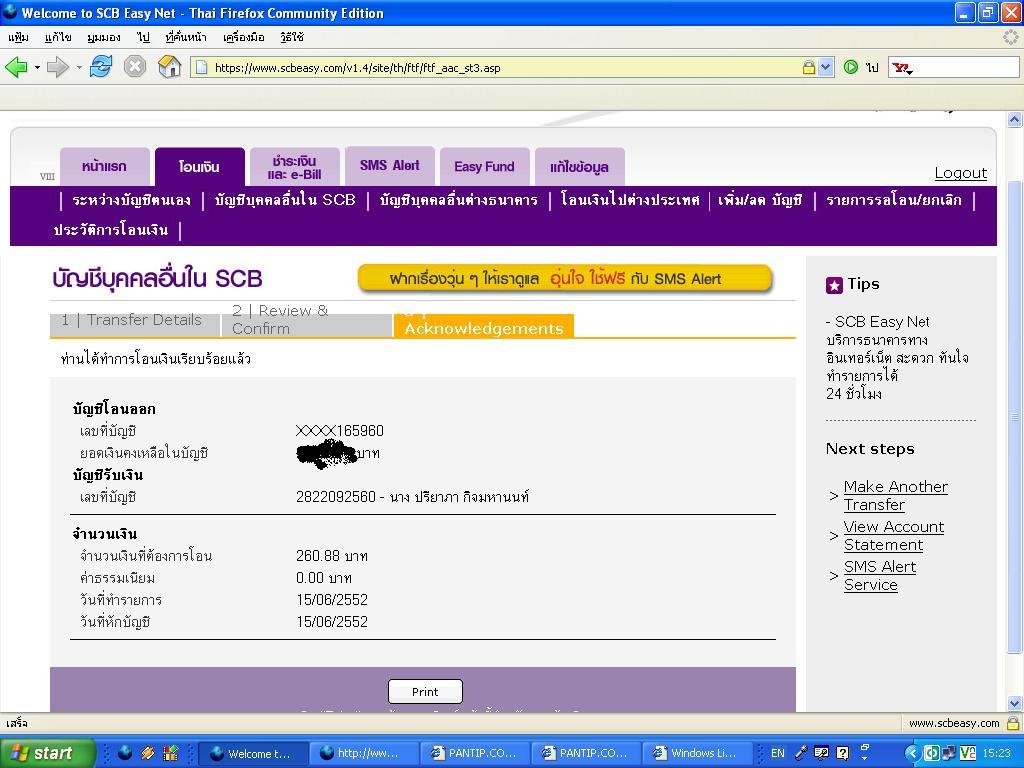Open the วิธีใช้ help menu

pyautogui.click(x=292, y=37)
